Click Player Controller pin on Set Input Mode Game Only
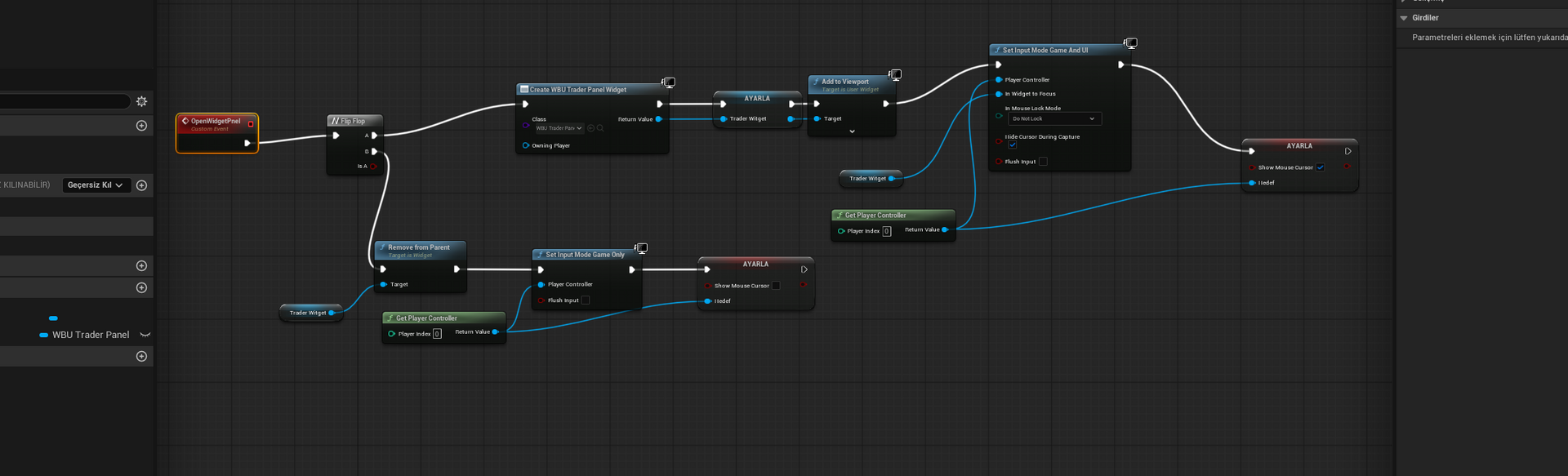 tap(541, 284)
